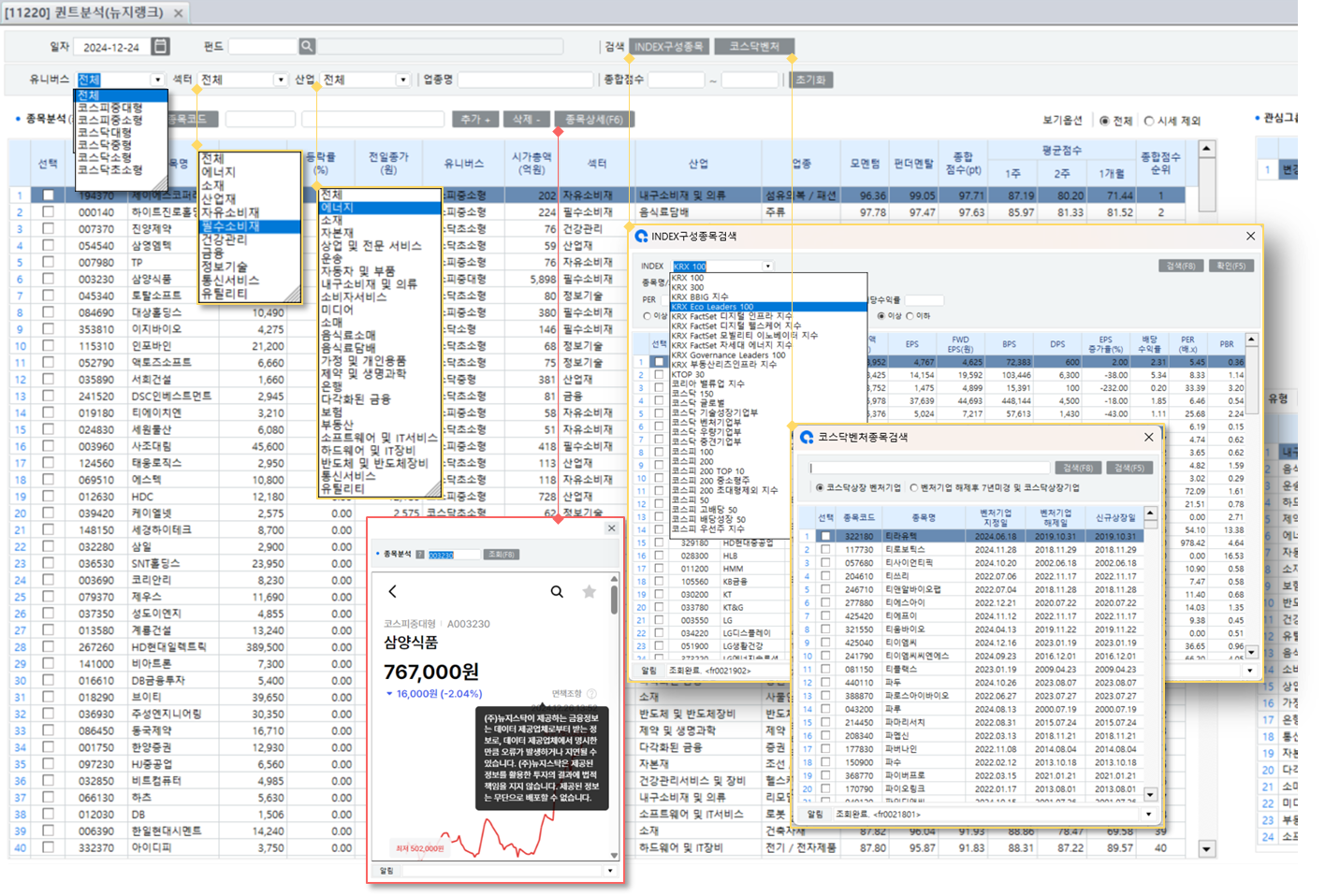Click help icon next to 종목분석 code field
Image resolution: width=1325 pixels, height=896 pixels.
(x=420, y=555)
